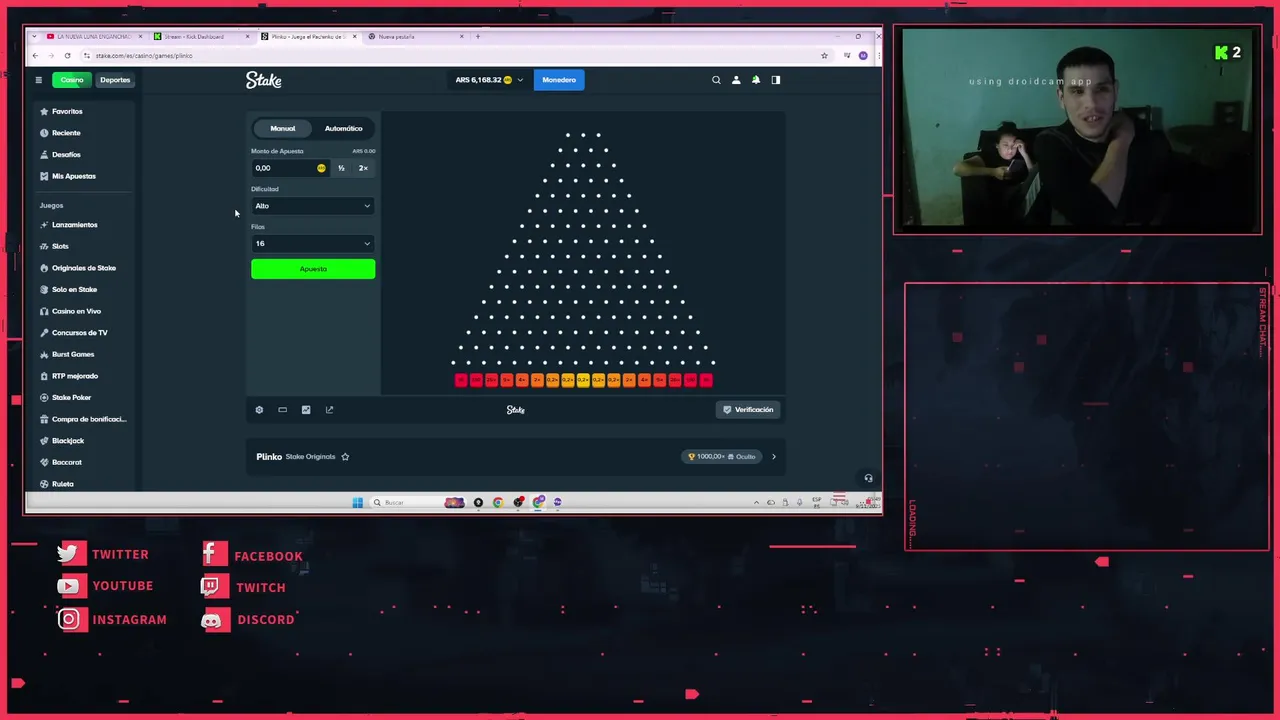Image resolution: width=1280 pixels, height=720 pixels.
Task: Open Concursos de TV category
Action: click(x=79, y=333)
